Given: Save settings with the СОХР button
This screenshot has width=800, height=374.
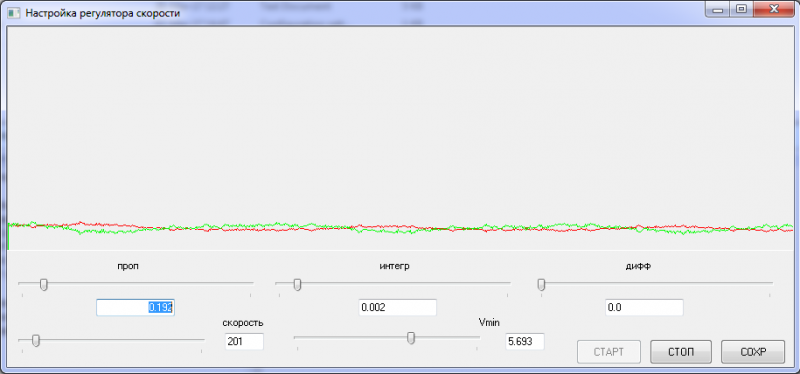Looking at the screenshot, I should (x=753, y=352).
